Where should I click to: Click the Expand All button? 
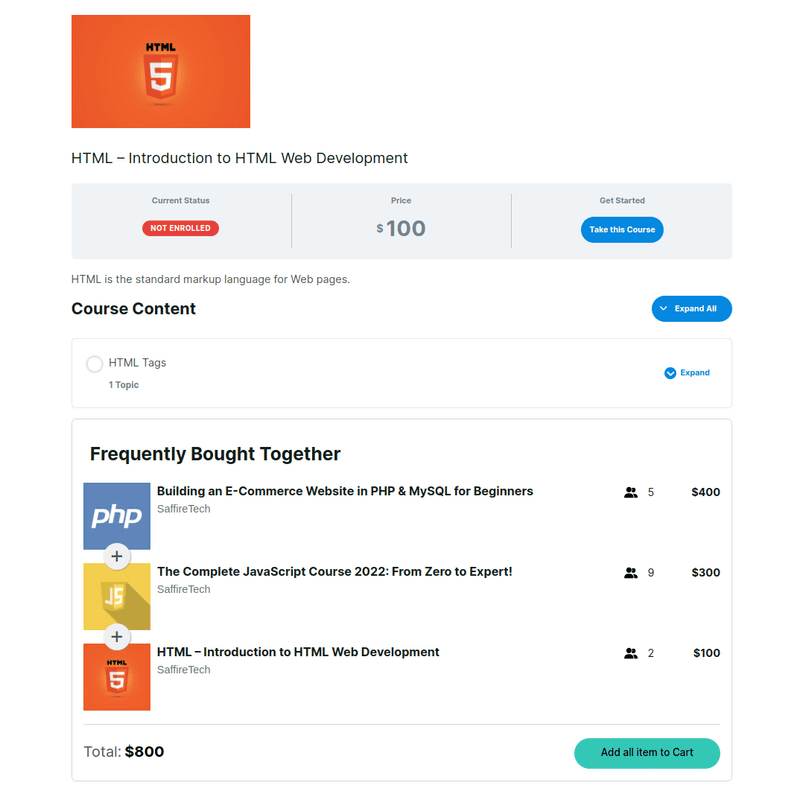[691, 309]
